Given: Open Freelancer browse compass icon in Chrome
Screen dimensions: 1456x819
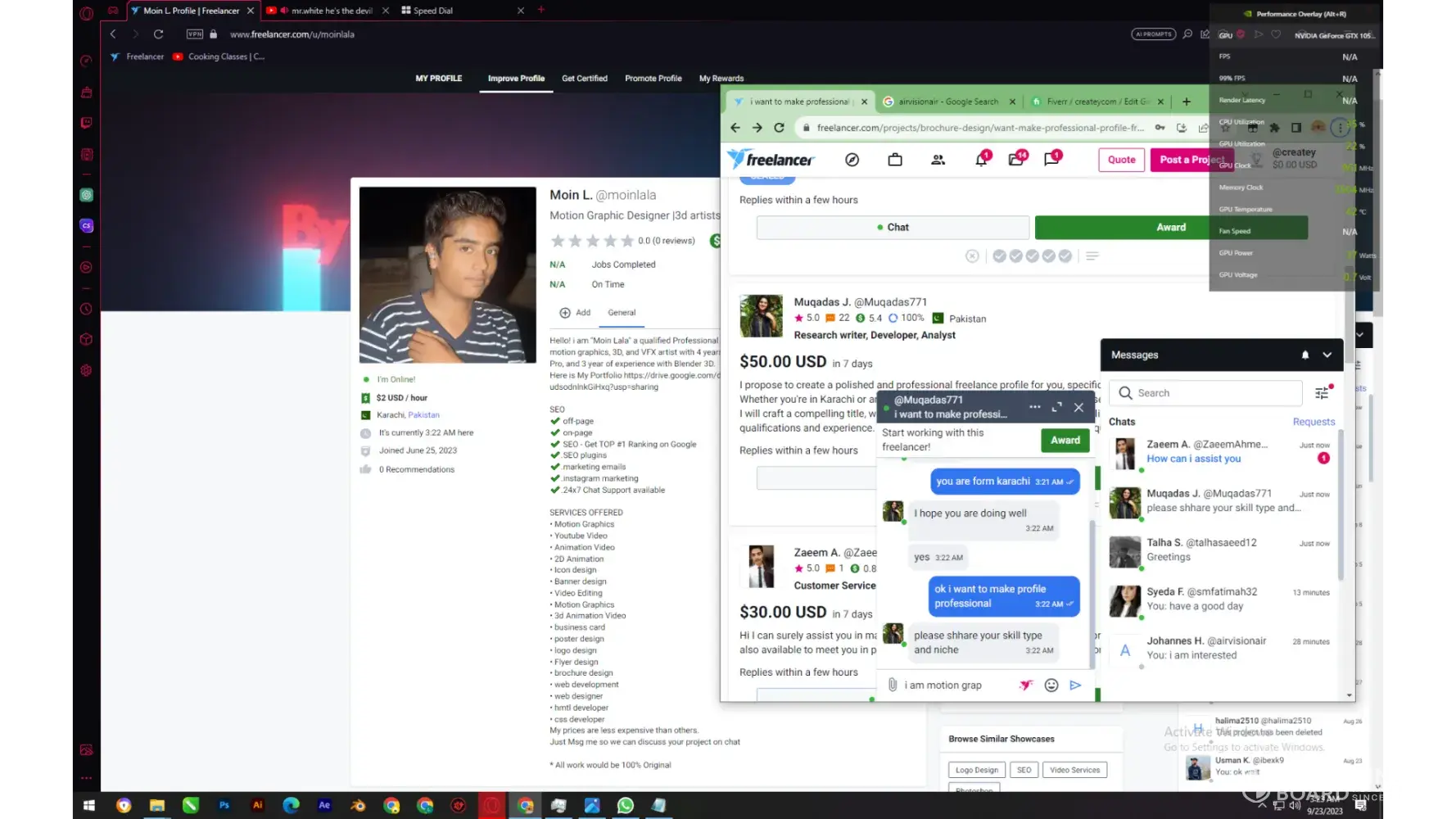Looking at the screenshot, I should pyautogui.click(x=852, y=160).
